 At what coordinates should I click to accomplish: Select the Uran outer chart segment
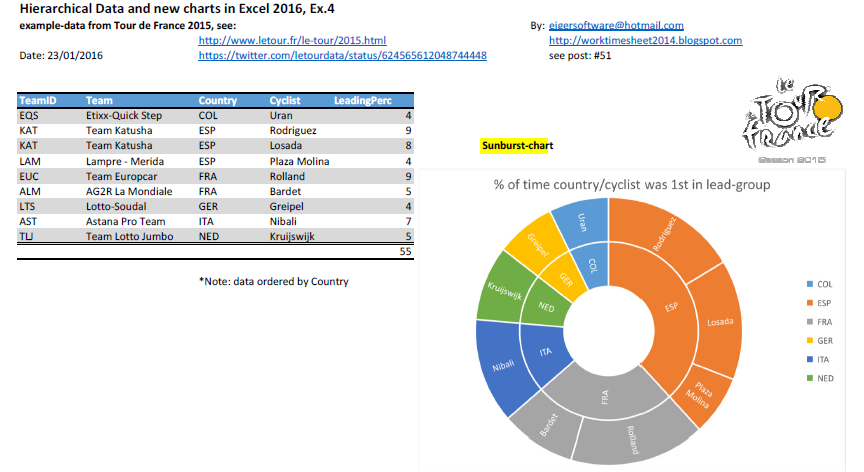point(581,222)
